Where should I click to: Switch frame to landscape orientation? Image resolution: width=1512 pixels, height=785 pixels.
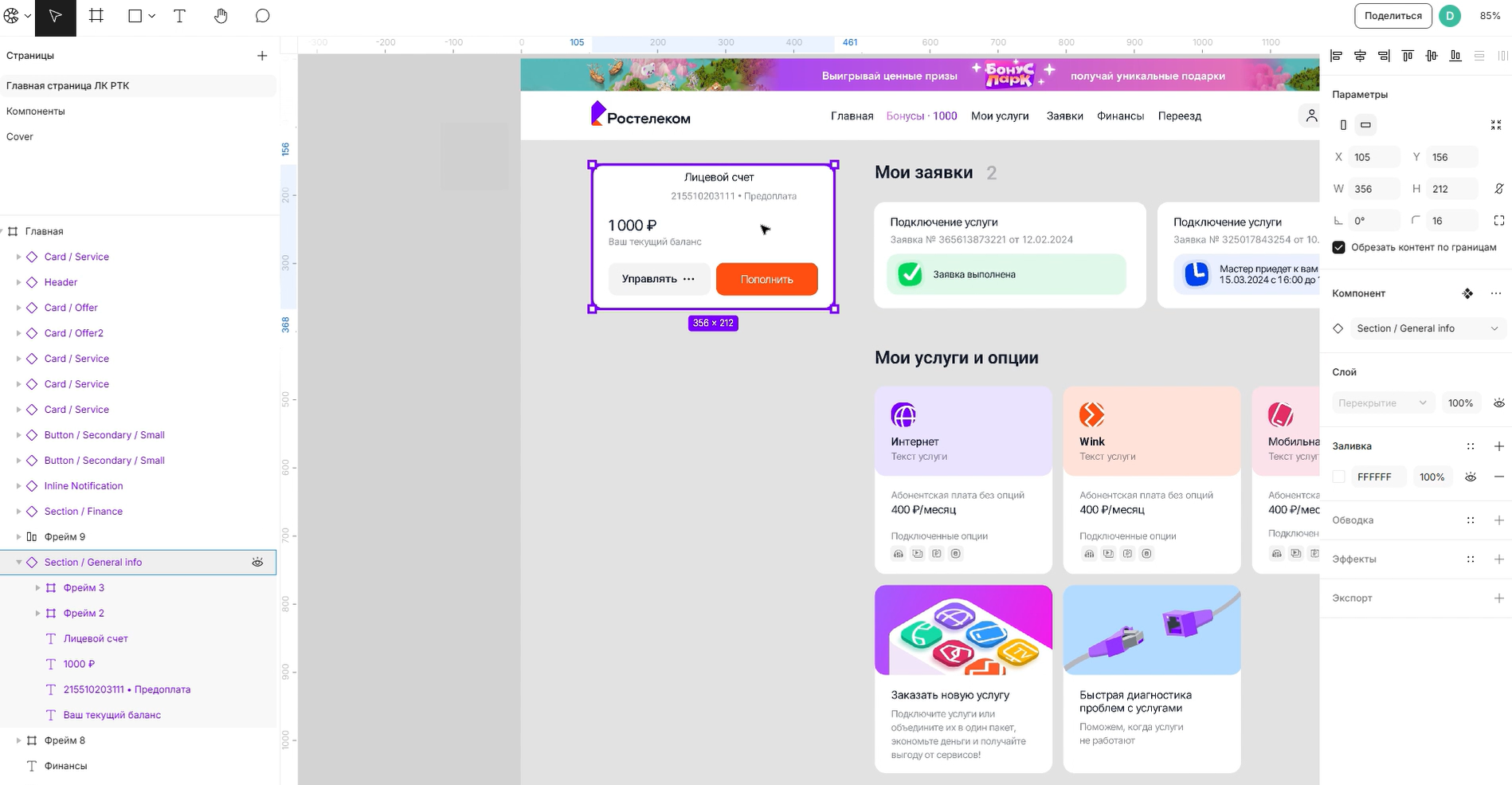pyautogui.click(x=1365, y=125)
